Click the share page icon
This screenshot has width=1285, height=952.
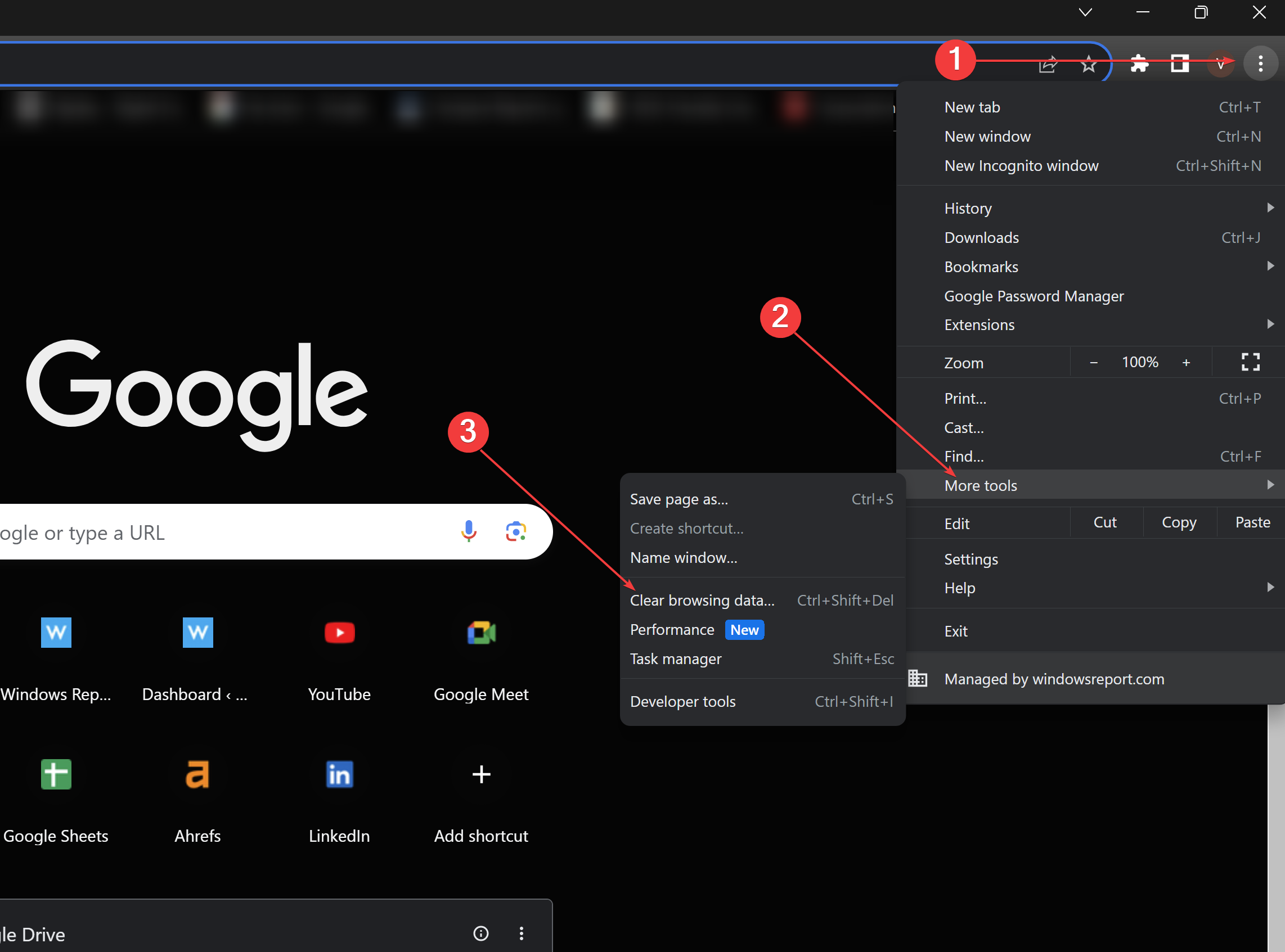point(1048,64)
